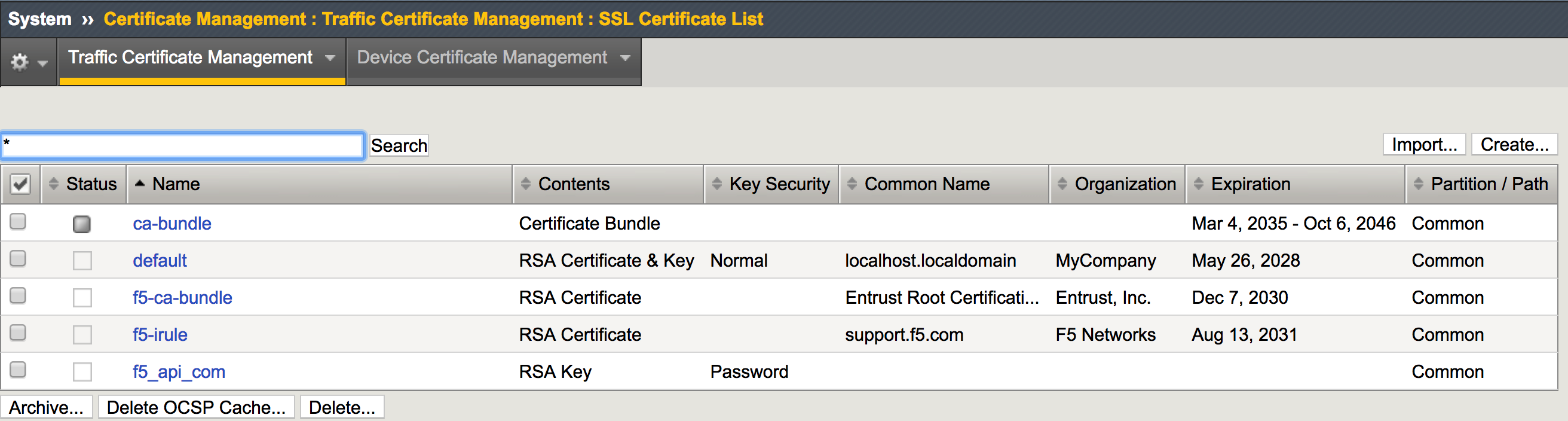This screenshot has width=1568, height=421.
Task: Select 'localhost.localdomain' common name cell
Action: (930, 261)
